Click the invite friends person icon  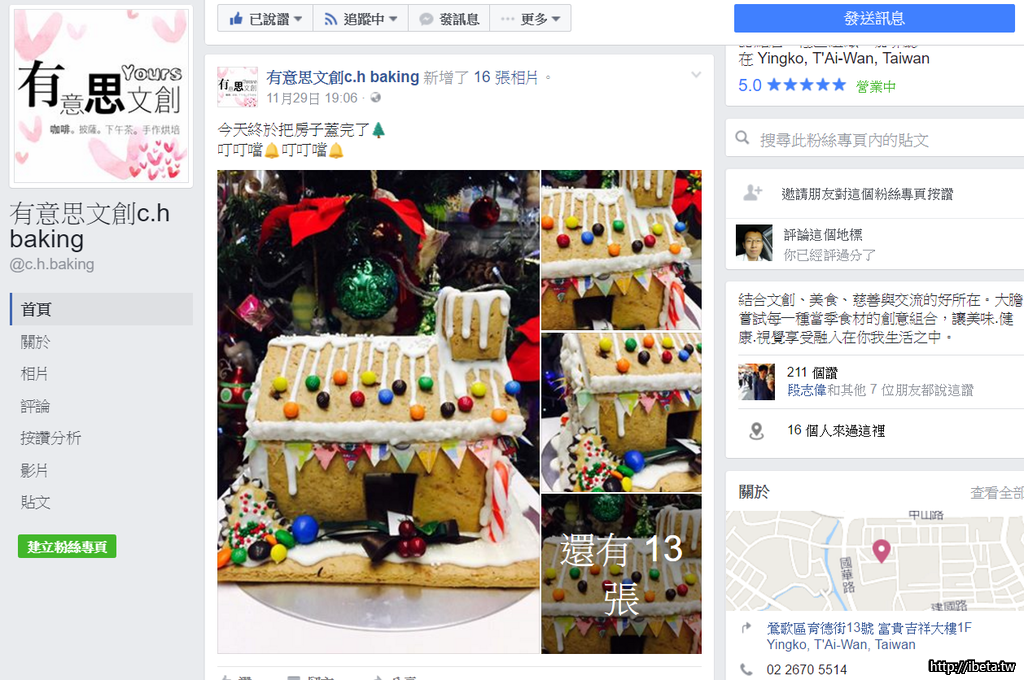[x=753, y=193]
